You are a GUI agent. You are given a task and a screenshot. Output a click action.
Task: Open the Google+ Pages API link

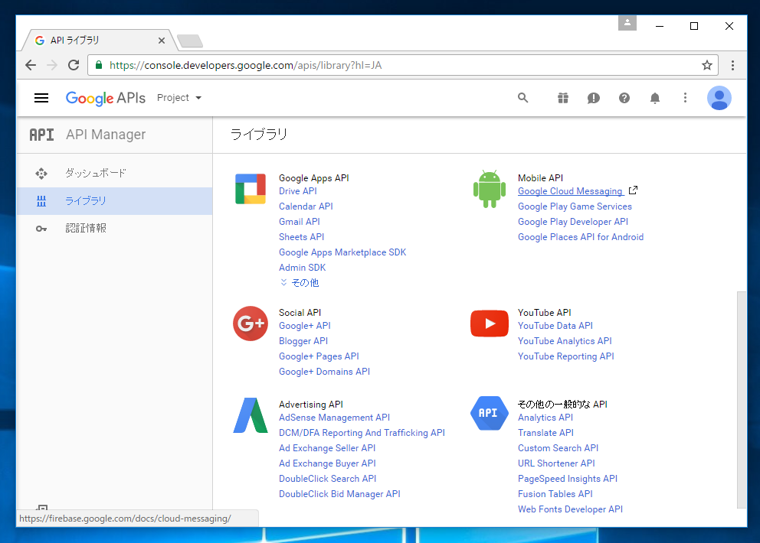pyautogui.click(x=319, y=356)
